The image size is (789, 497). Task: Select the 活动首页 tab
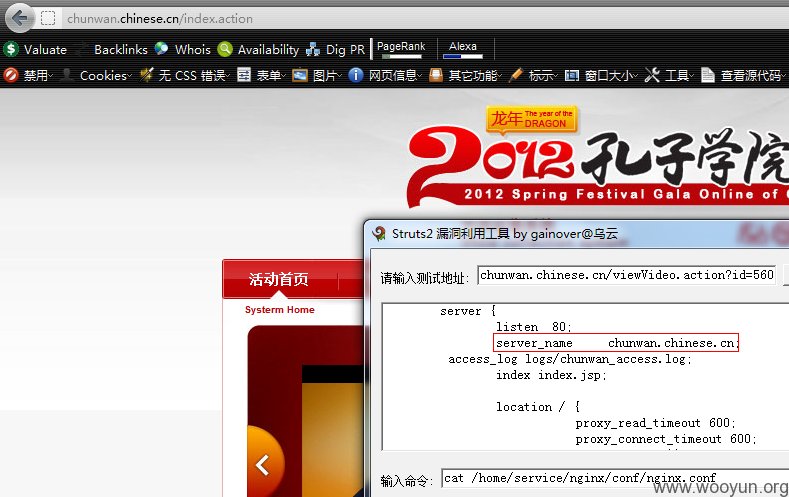click(x=279, y=279)
